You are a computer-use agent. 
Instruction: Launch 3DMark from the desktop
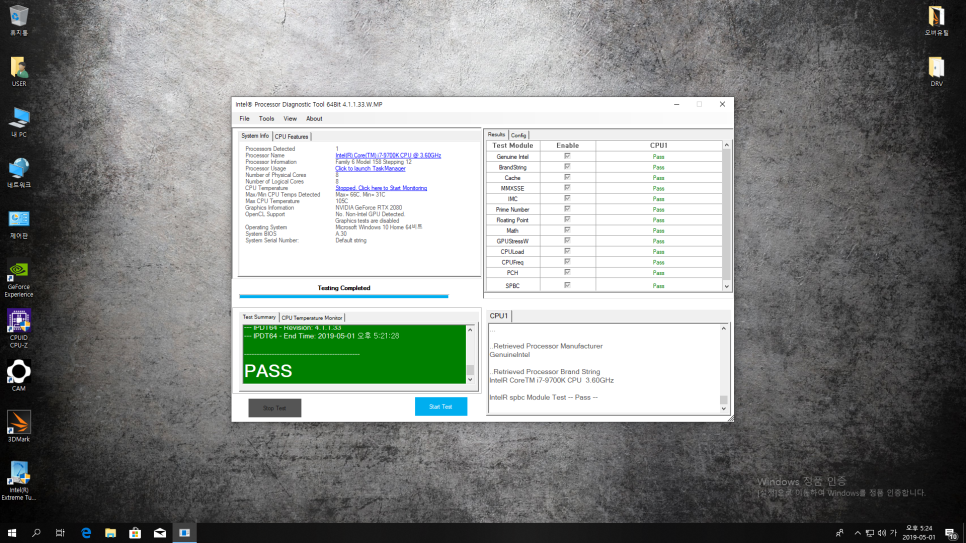pos(18,427)
